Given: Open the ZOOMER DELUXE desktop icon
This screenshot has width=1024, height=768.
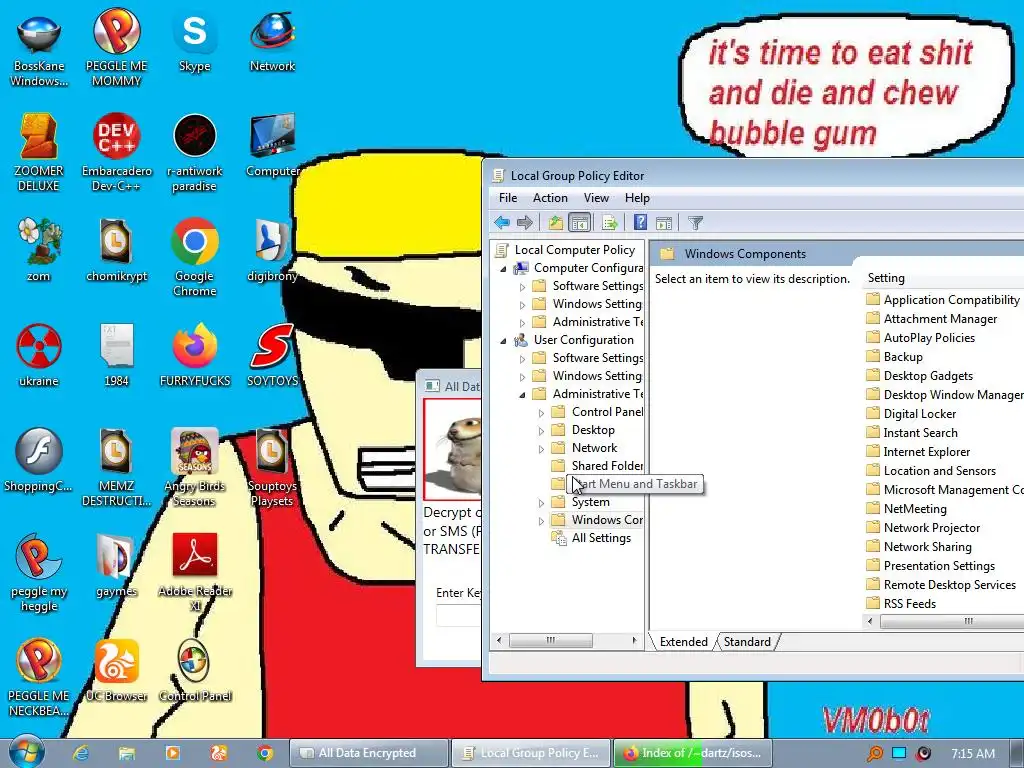Looking at the screenshot, I should [39, 152].
